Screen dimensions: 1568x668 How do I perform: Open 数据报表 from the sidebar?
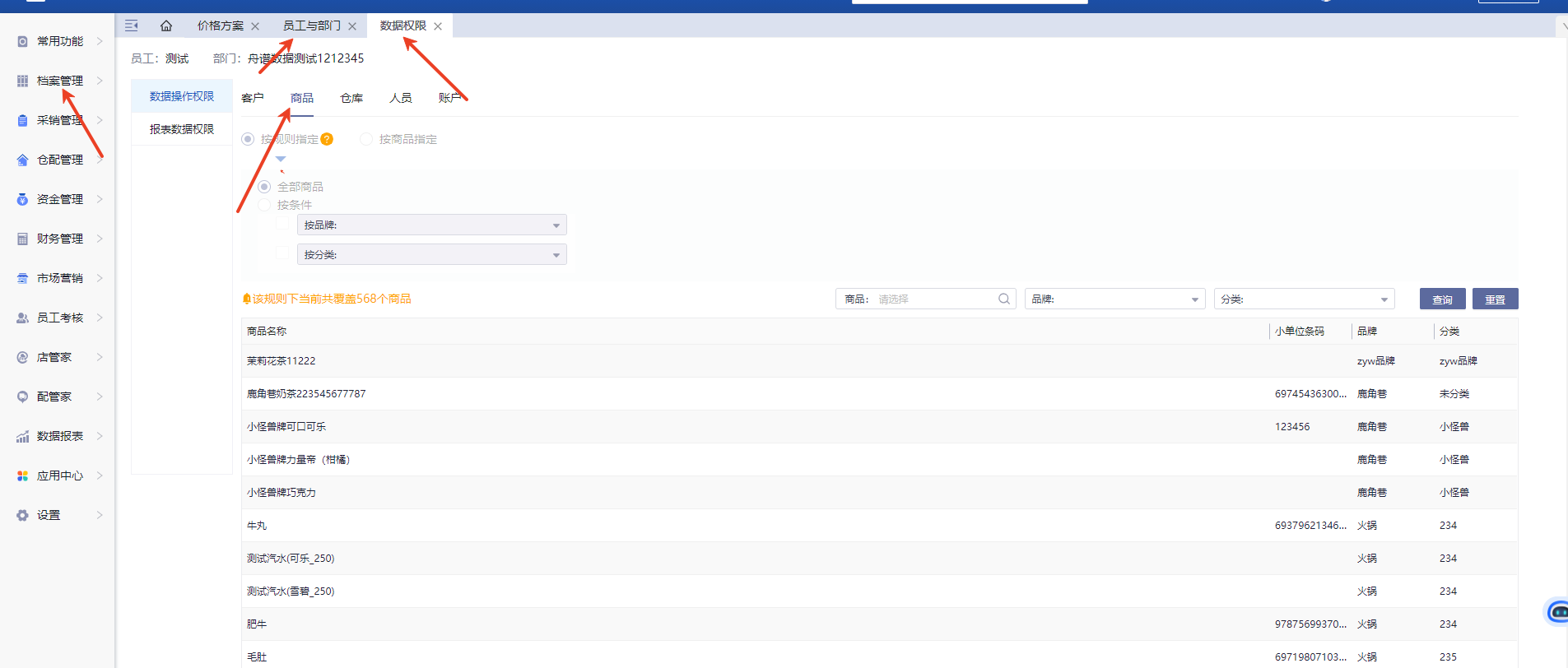coord(59,436)
